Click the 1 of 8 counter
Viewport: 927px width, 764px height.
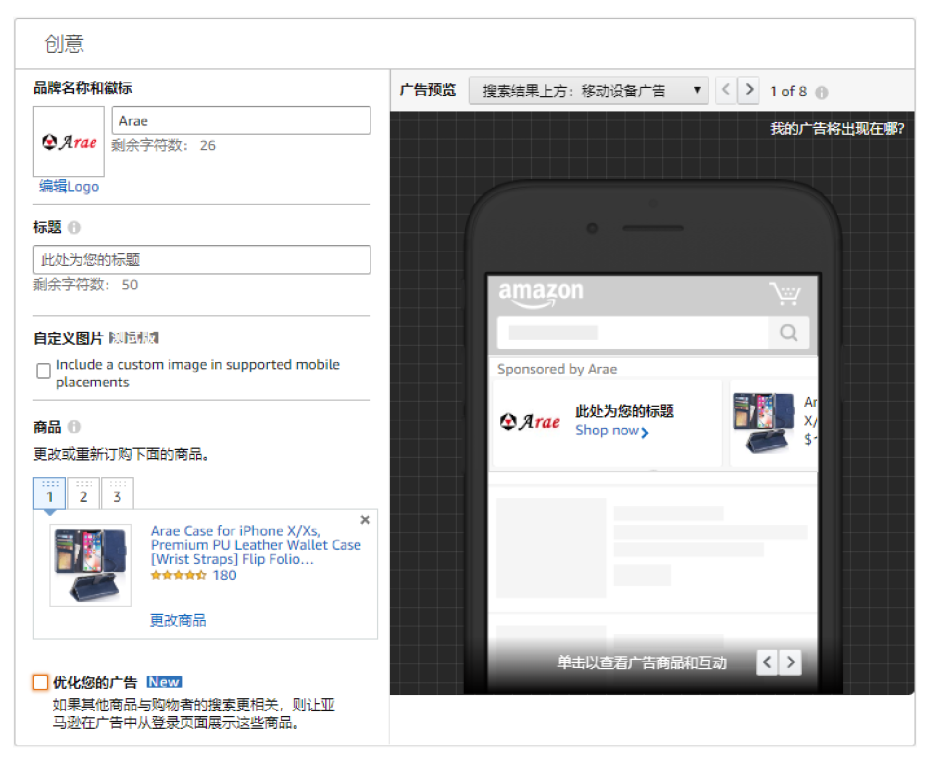pos(789,91)
